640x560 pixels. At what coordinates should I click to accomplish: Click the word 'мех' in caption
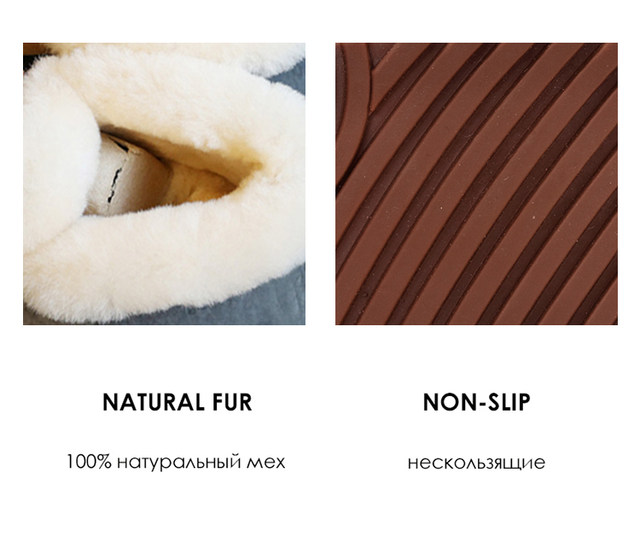[266, 463]
